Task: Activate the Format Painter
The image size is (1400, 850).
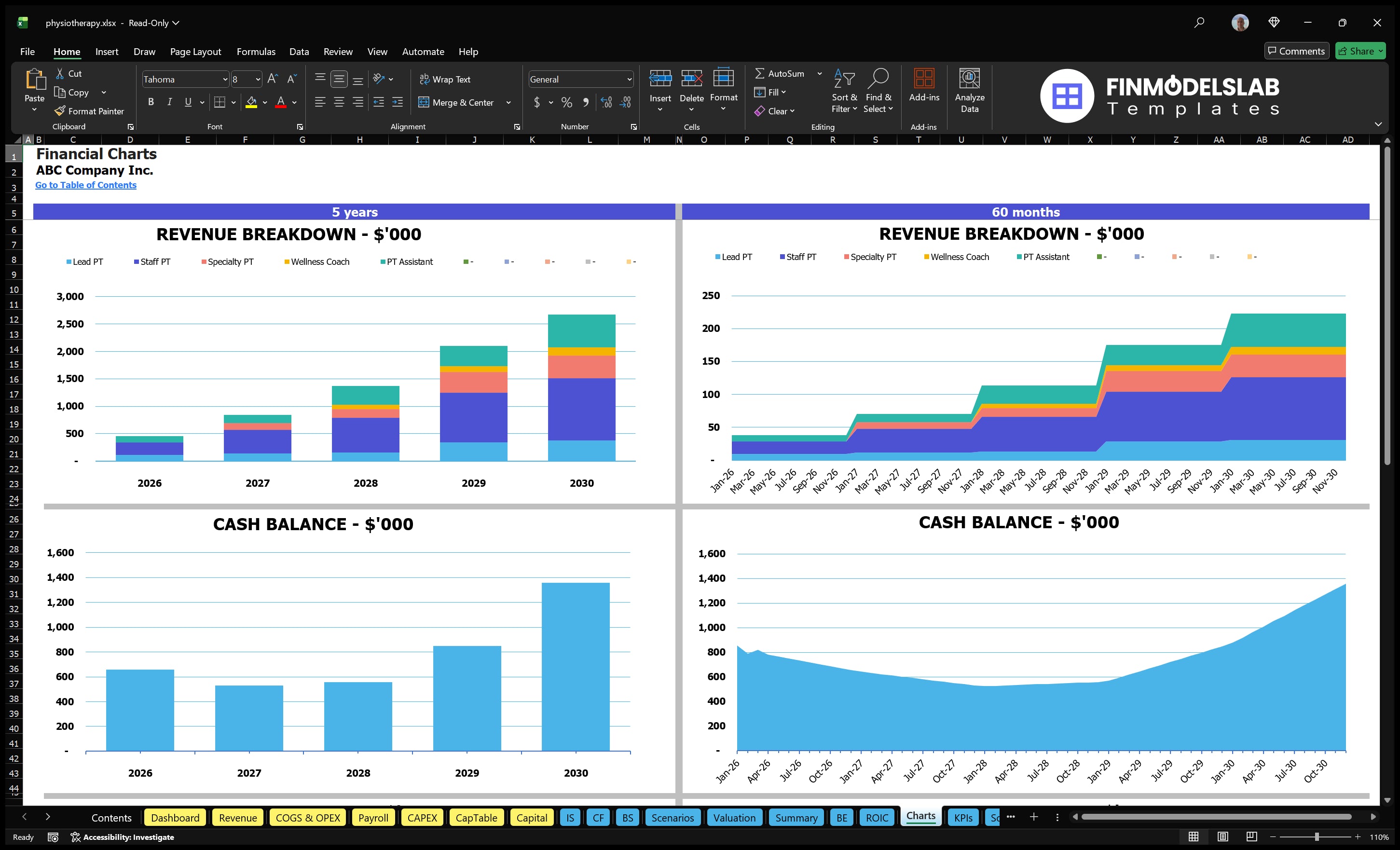Action: 89,111
